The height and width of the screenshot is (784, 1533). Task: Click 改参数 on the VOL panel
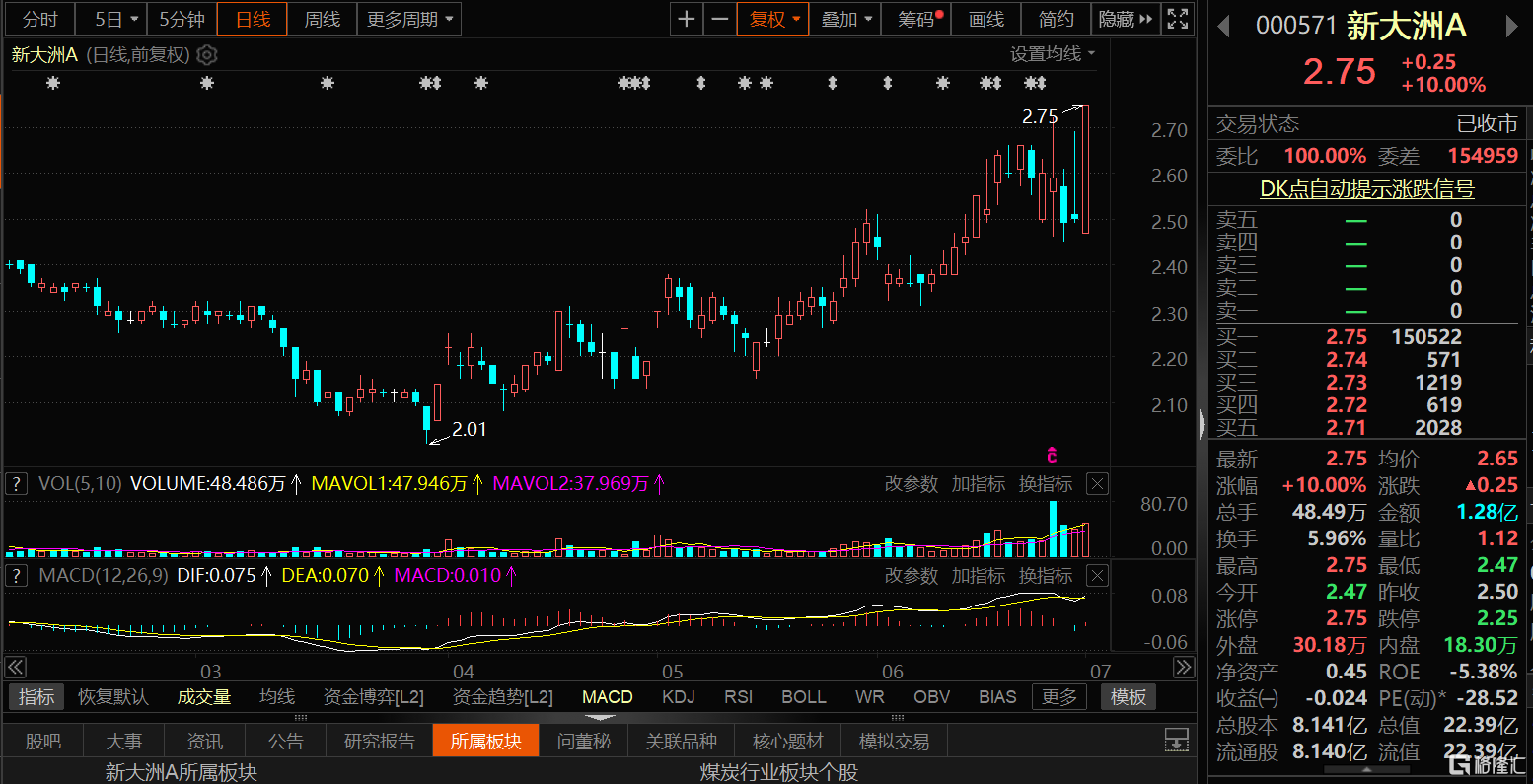click(911, 484)
